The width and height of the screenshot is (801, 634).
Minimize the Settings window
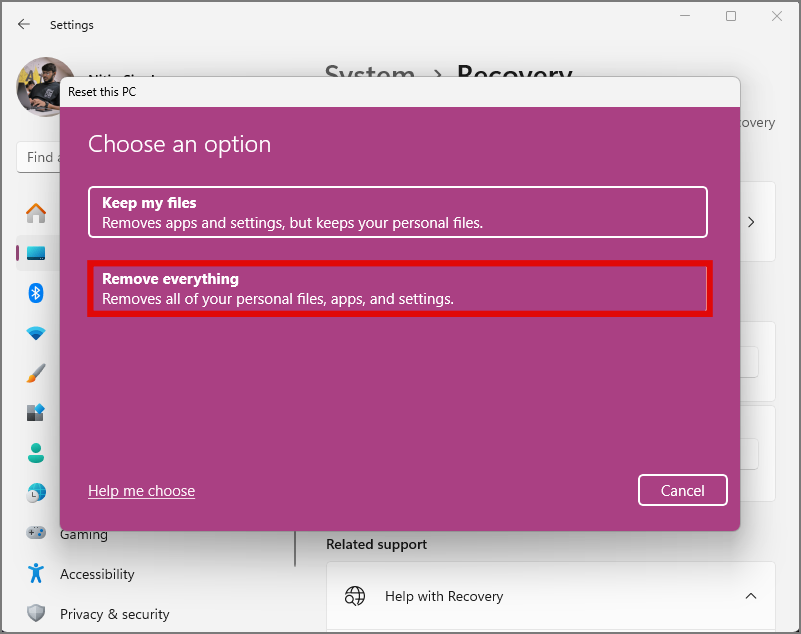(x=685, y=16)
